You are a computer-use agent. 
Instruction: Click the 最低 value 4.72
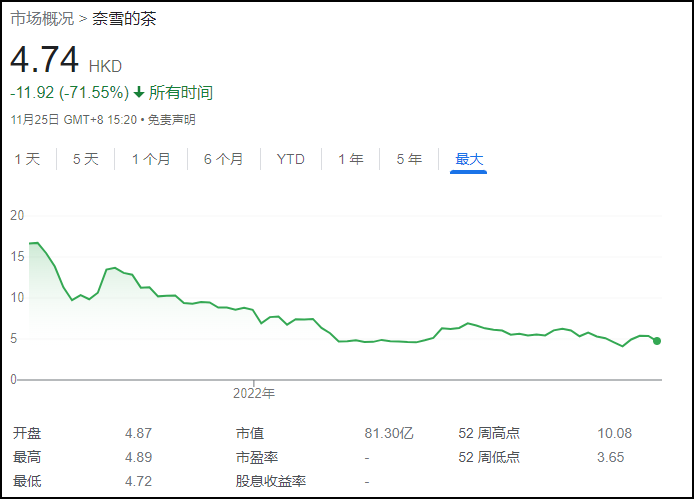139,481
